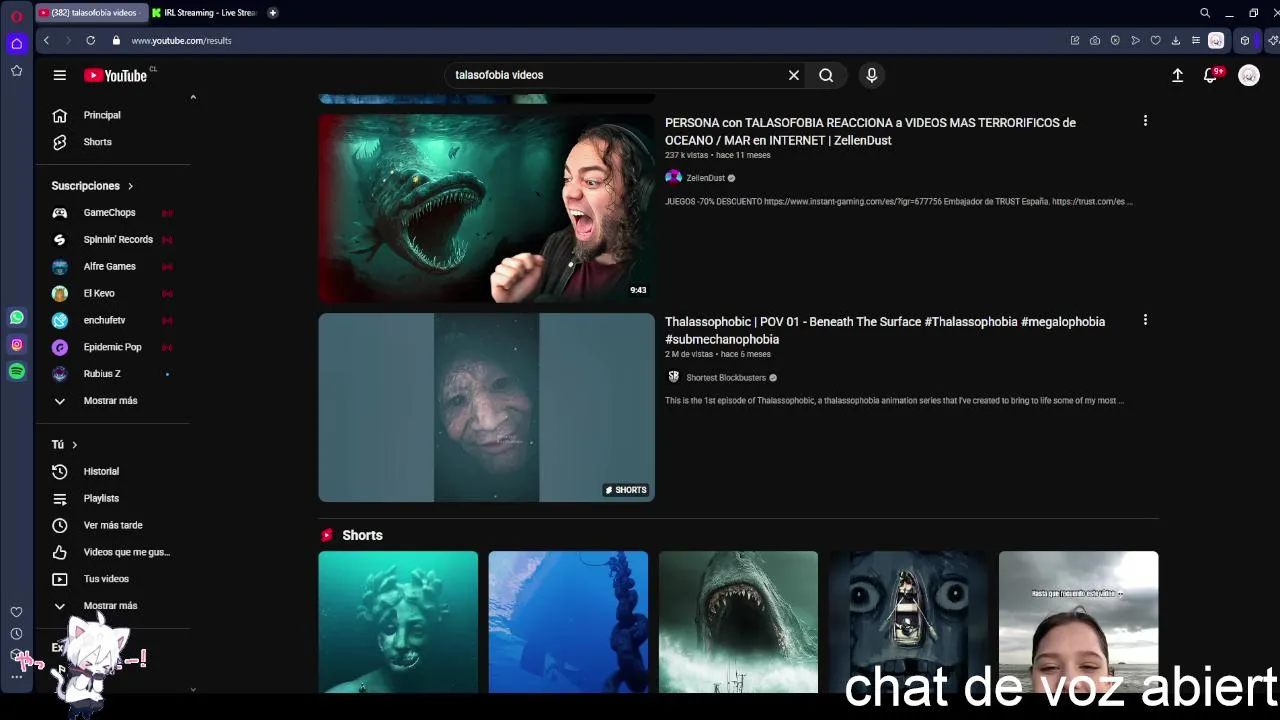Open a new browser tab
The height and width of the screenshot is (720, 1280).
click(x=273, y=13)
